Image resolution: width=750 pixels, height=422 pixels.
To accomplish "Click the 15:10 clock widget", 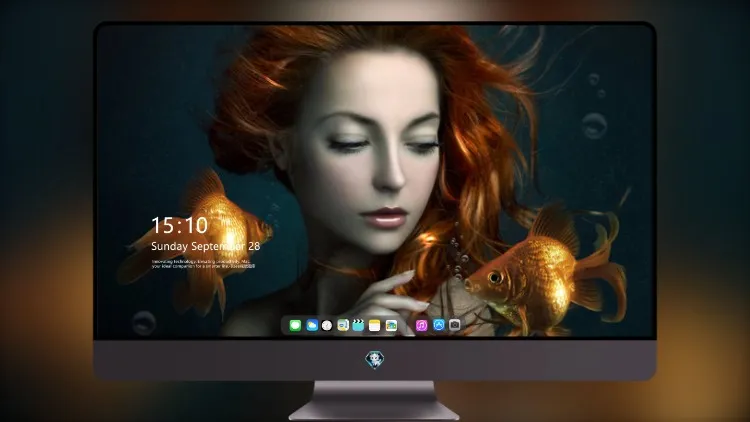I will (180, 225).
